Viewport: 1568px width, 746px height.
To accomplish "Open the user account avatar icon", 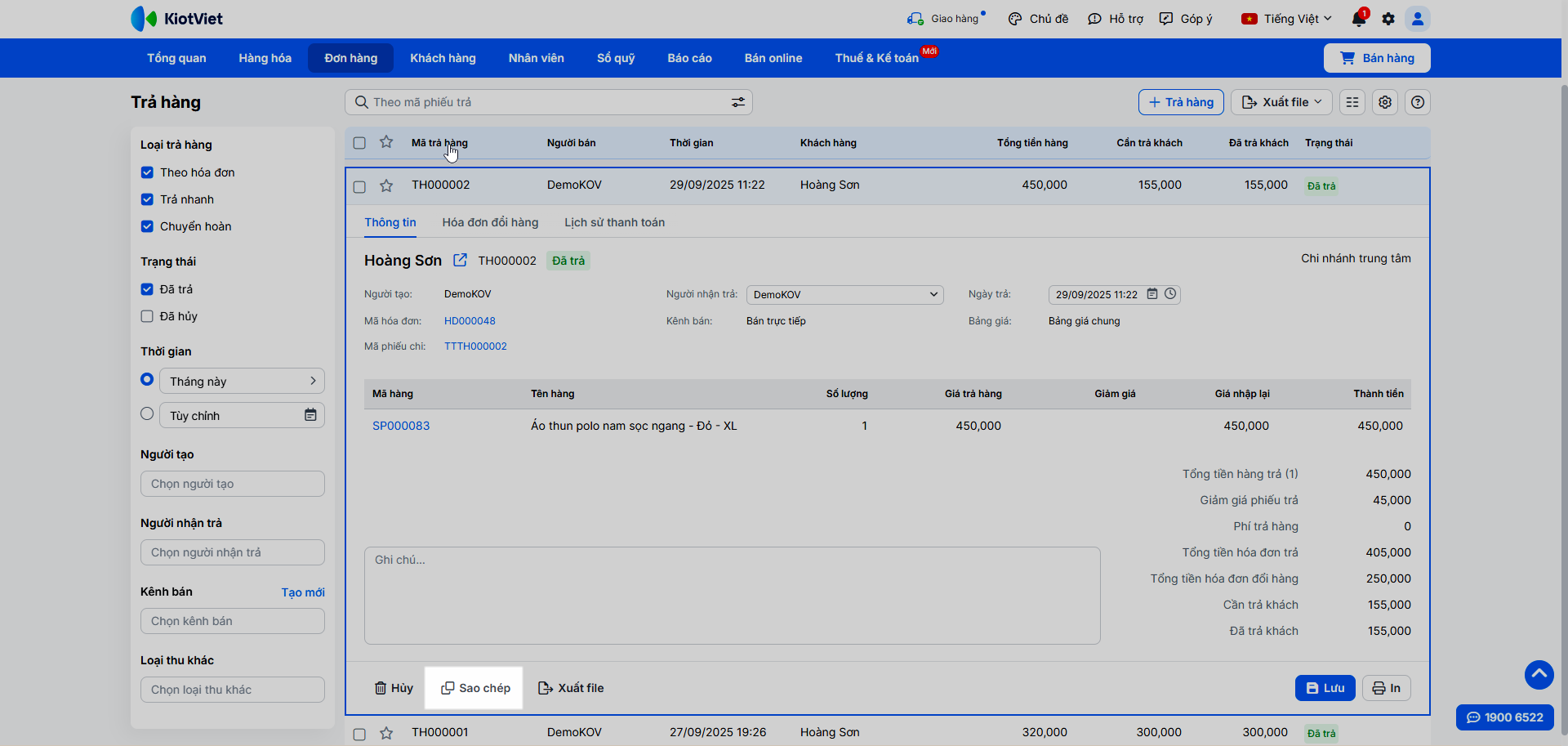I will pyautogui.click(x=1417, y=19).
